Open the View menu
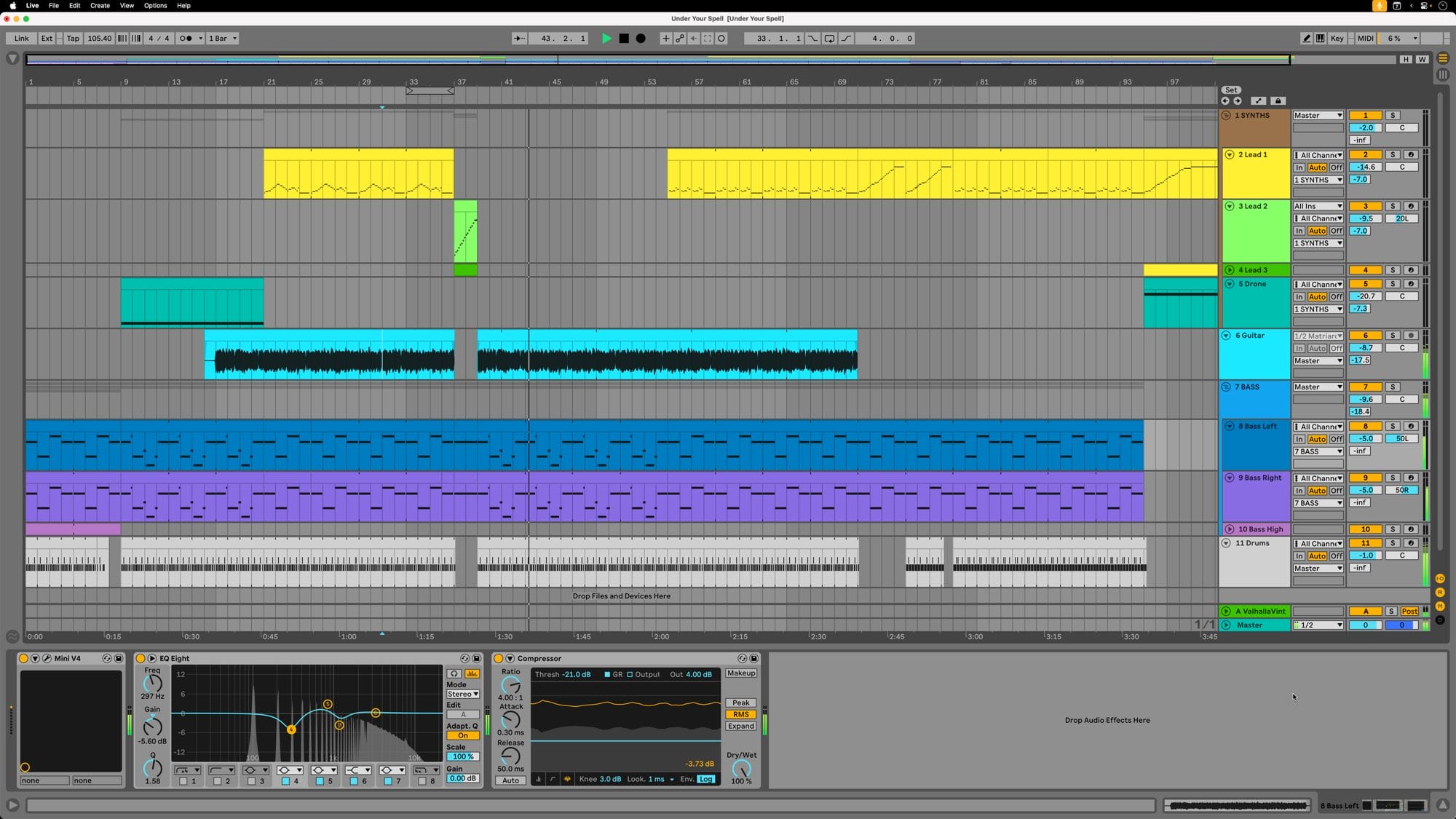This screenshot has width=1456, height=819. click(127, 6)
